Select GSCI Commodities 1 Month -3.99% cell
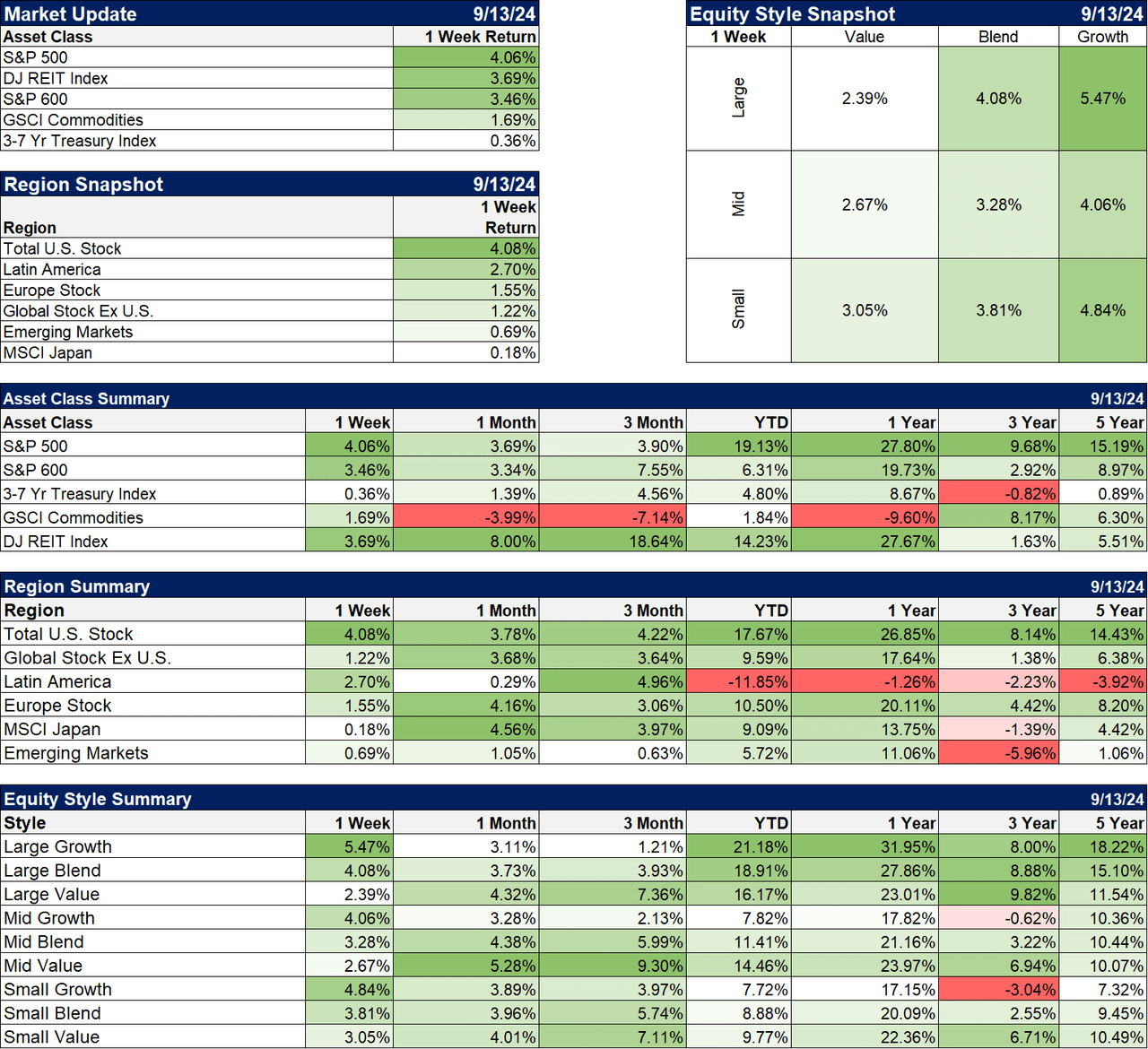This screenshot has width=1148, height=1049. pos(465,517)
